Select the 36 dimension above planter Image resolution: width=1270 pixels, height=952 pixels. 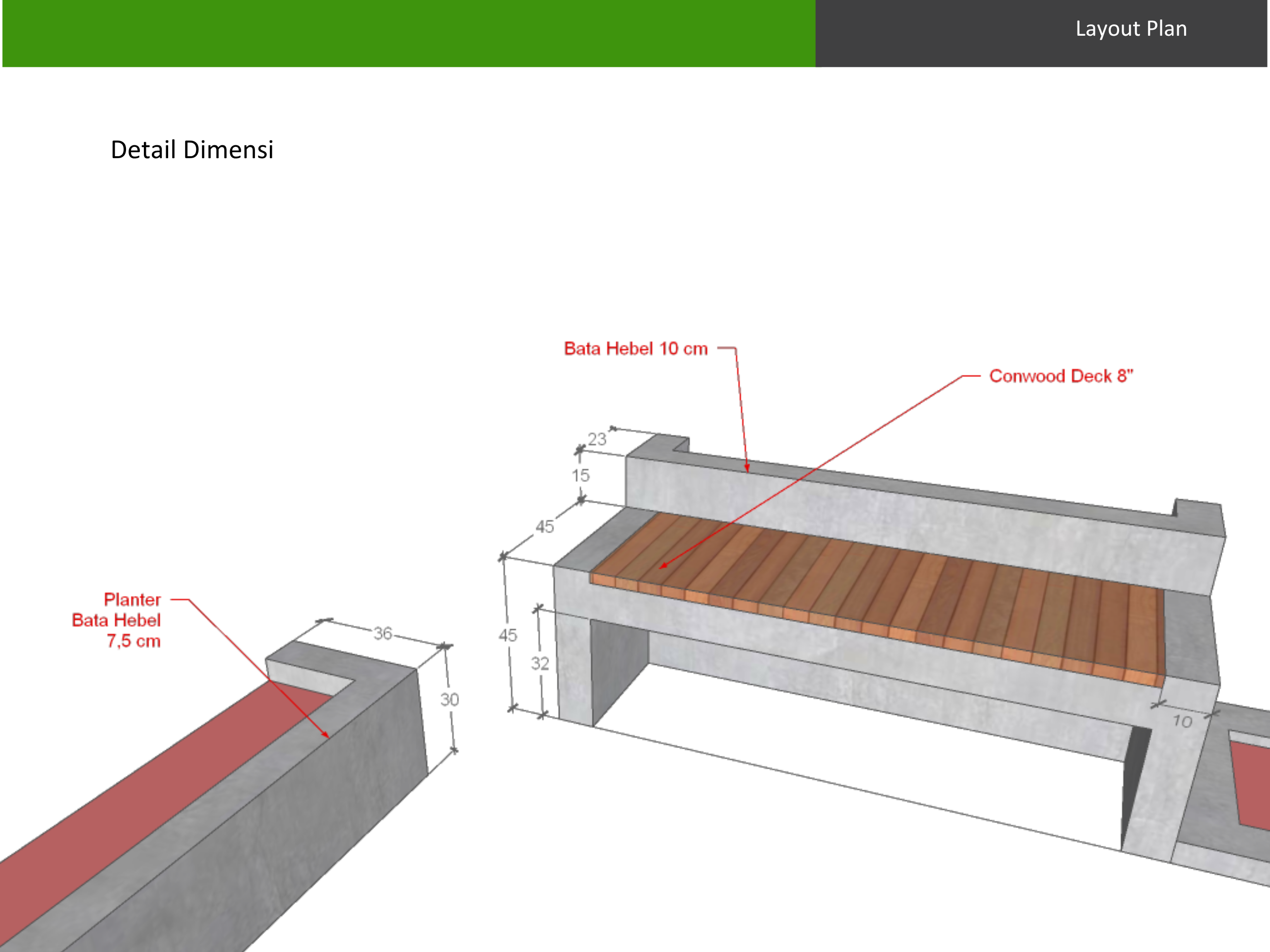tap(383, 634)
